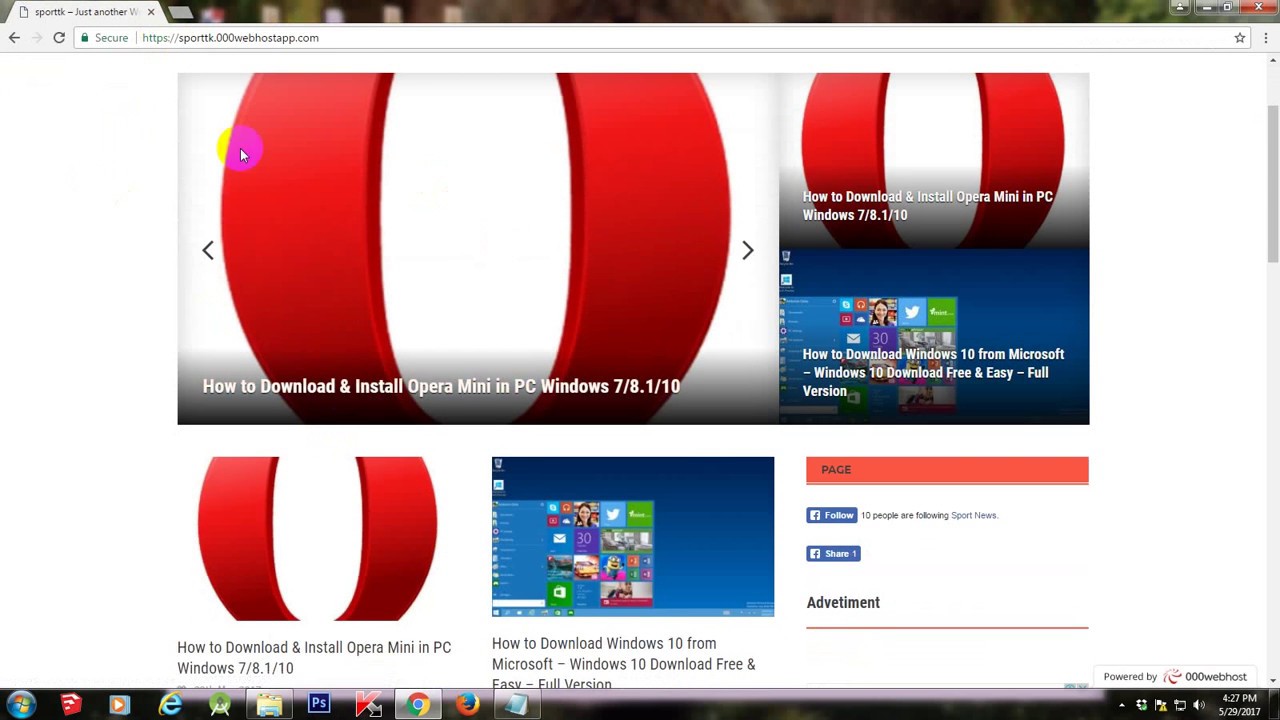Viewport: 1280px width, 720px height.
Task: Click the browser forward arrow
Action: click(37, 38)
